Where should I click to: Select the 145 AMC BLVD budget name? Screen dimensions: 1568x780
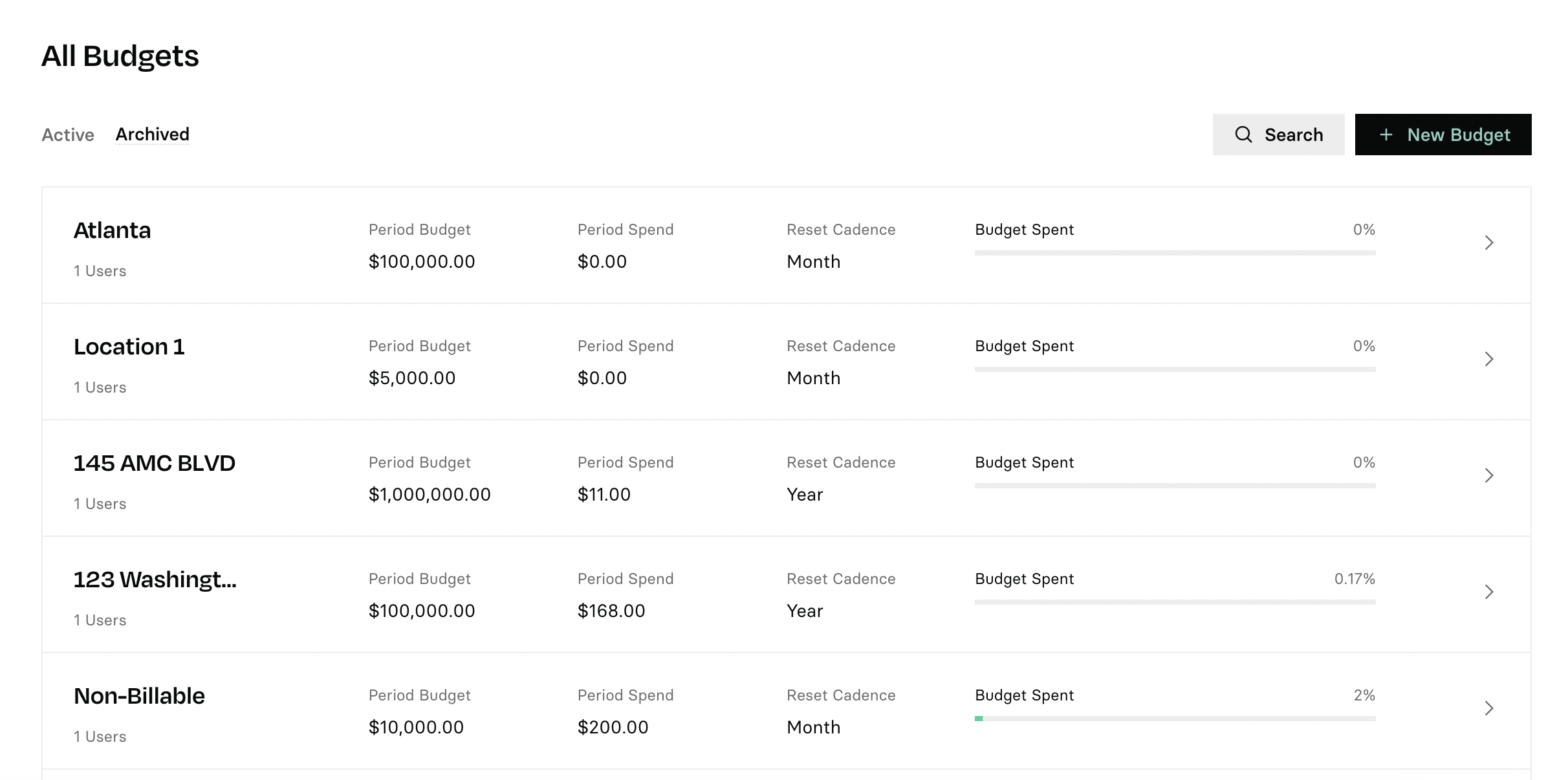(155, 463)
